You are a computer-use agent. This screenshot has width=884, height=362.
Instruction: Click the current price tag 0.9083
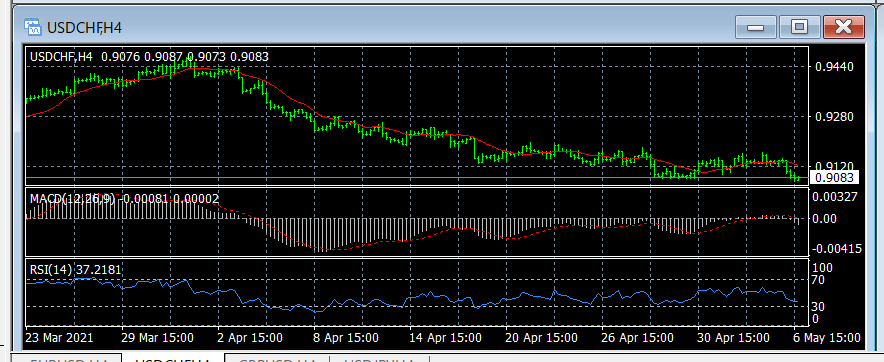click(834, 178)
